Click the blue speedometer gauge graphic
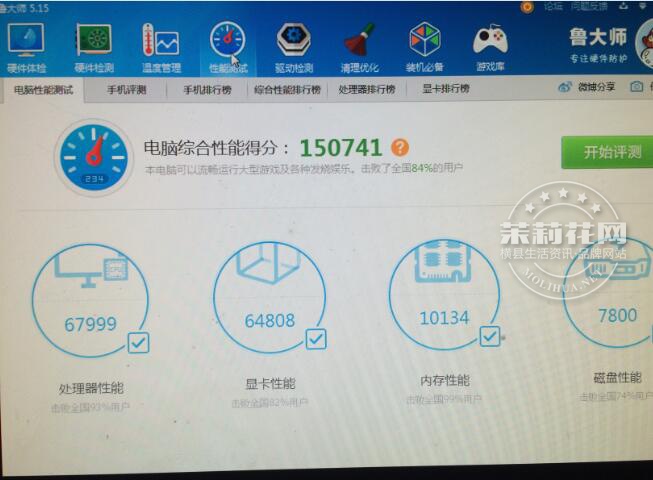This screenshot has width=653, height=480. coord(94,157)
